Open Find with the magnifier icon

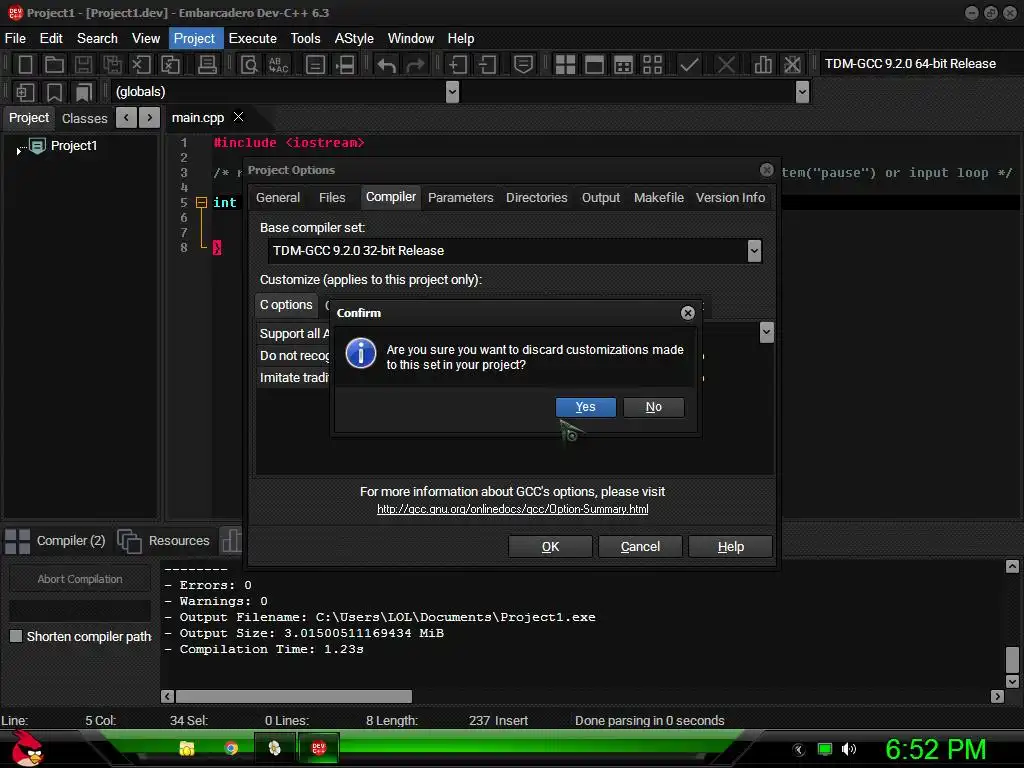pos(249,64)
